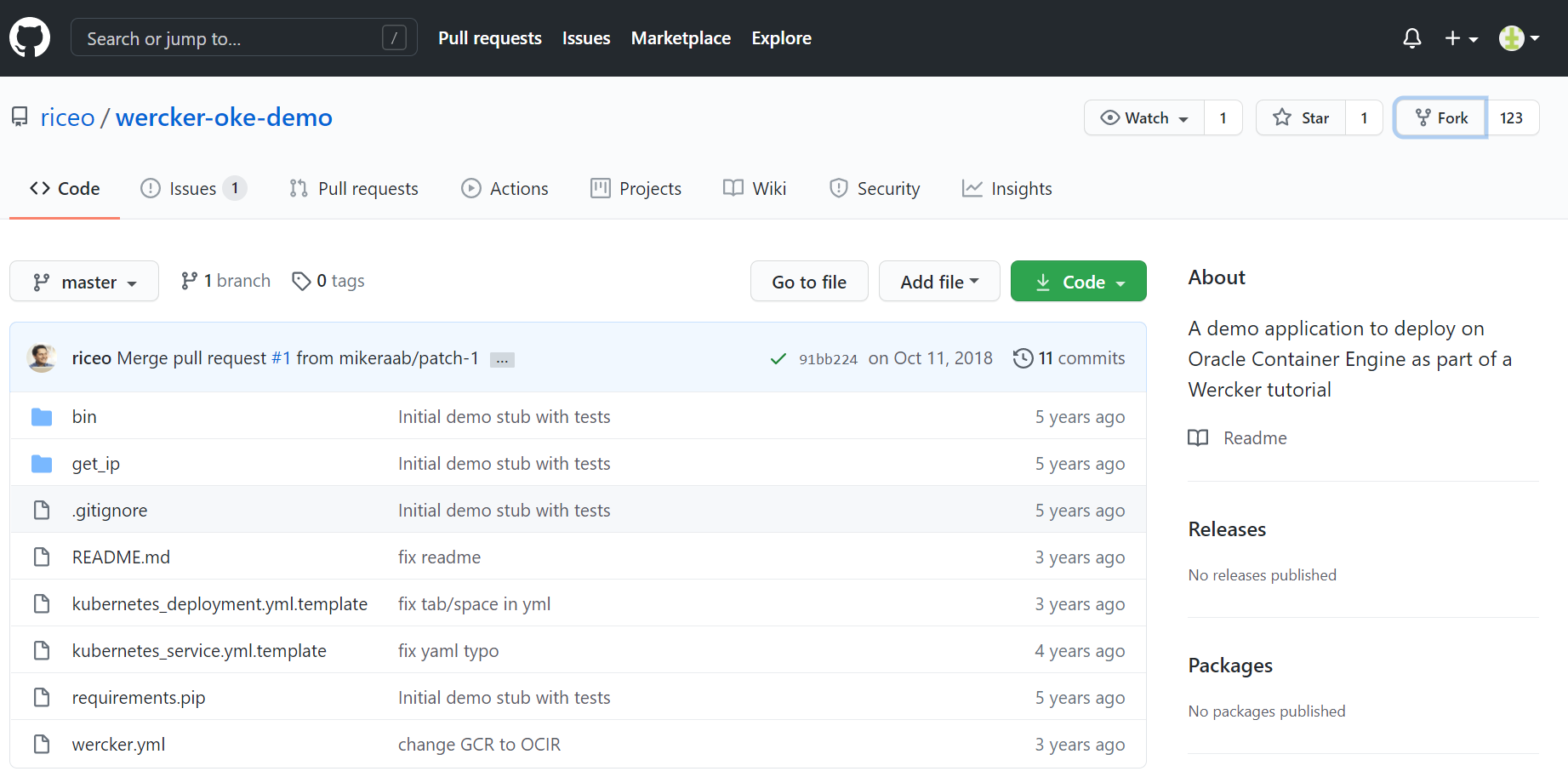Open the 'fix tab/space in yml' commit message
Screen dimensions: 1568x777
(x=474, y=604)
